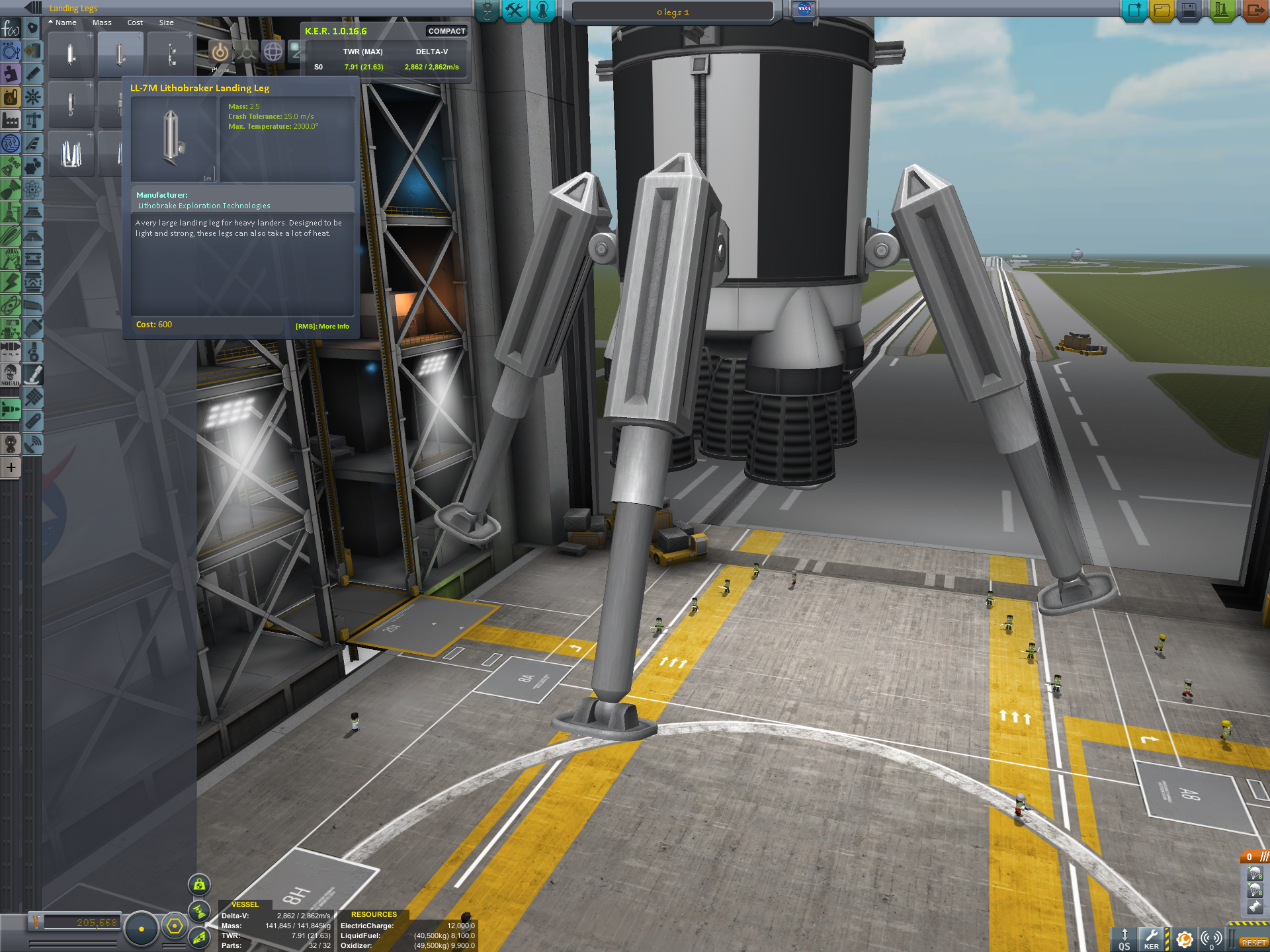
Task: Select the Pods category icon
Action: coord(32,28)
